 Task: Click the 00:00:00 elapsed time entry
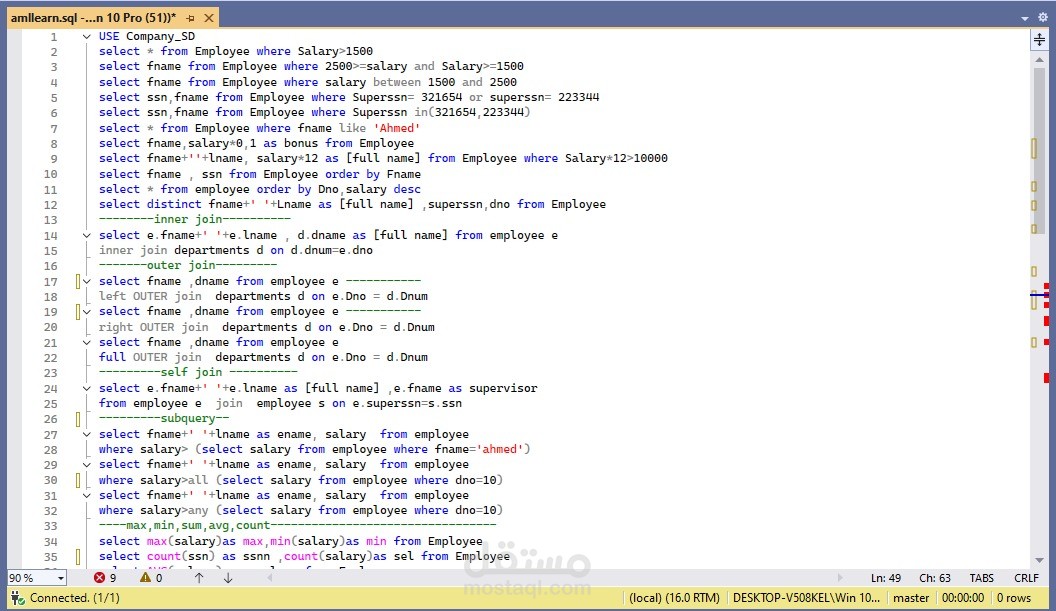(963, 598)
